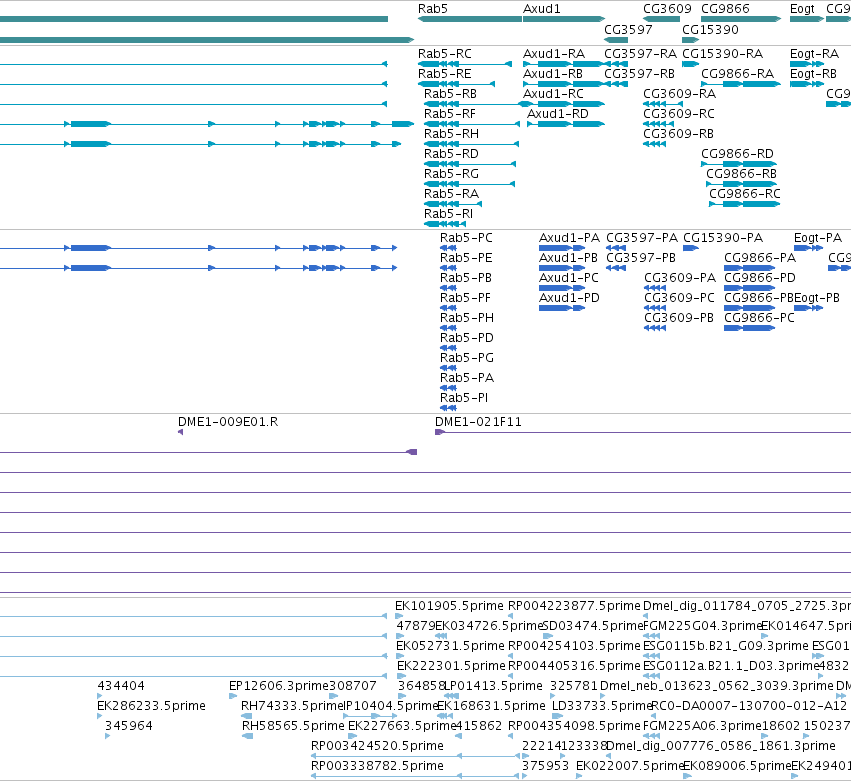Screen dimensions: 851x781
Task: Click EST EK052731.5prime
Action: [x=450, y=646]
